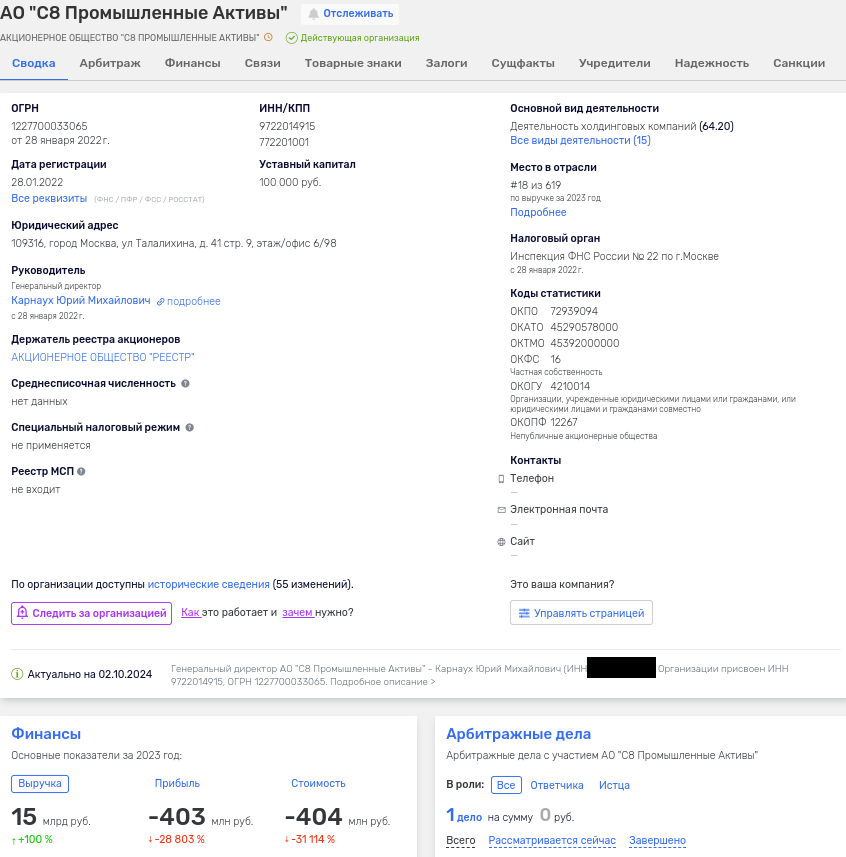The image size is (846, 857).
Task: Click the ОКОПФ code 12267
Action: point(564,422)
